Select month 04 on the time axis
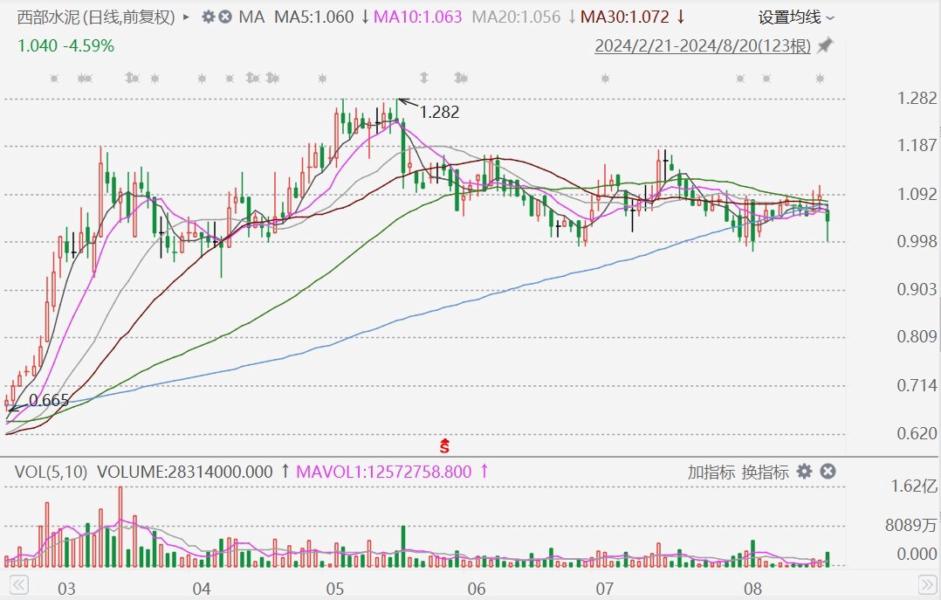 [202, 588]
